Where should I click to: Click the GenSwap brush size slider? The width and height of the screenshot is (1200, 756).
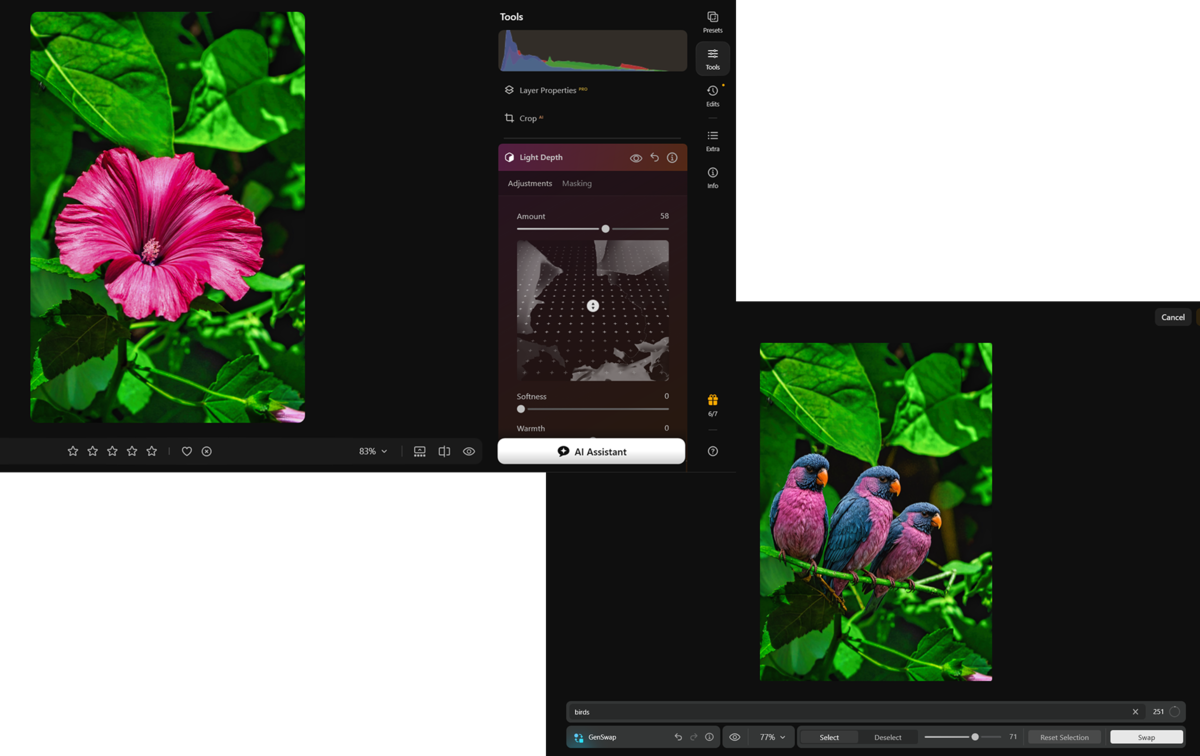tap(963, 737)
